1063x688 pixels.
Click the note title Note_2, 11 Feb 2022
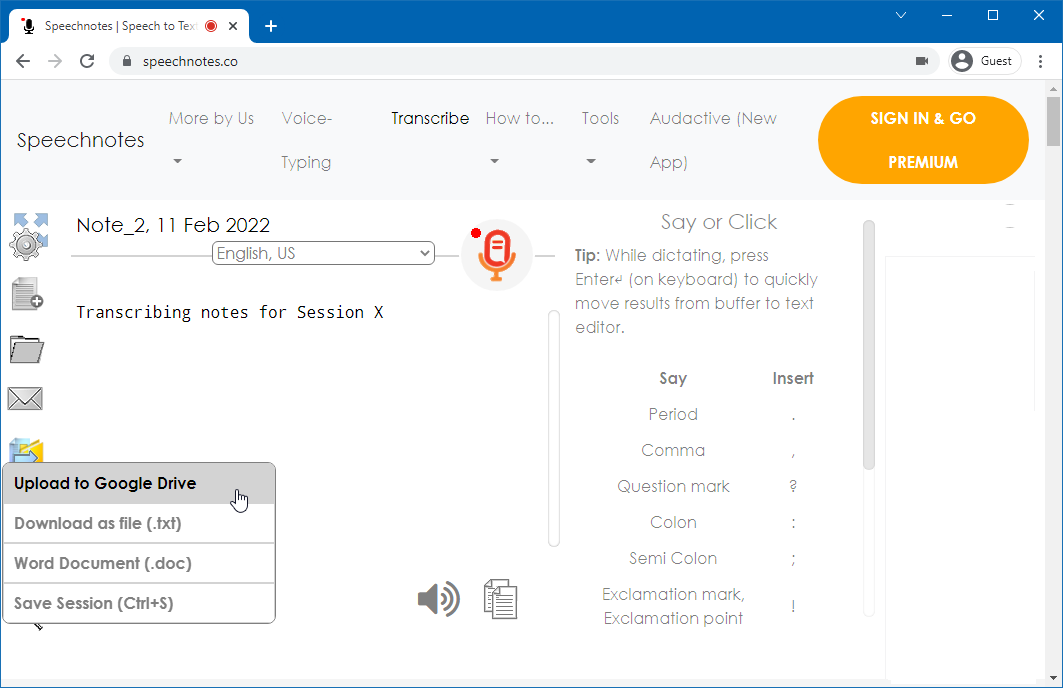click(173, 225)
